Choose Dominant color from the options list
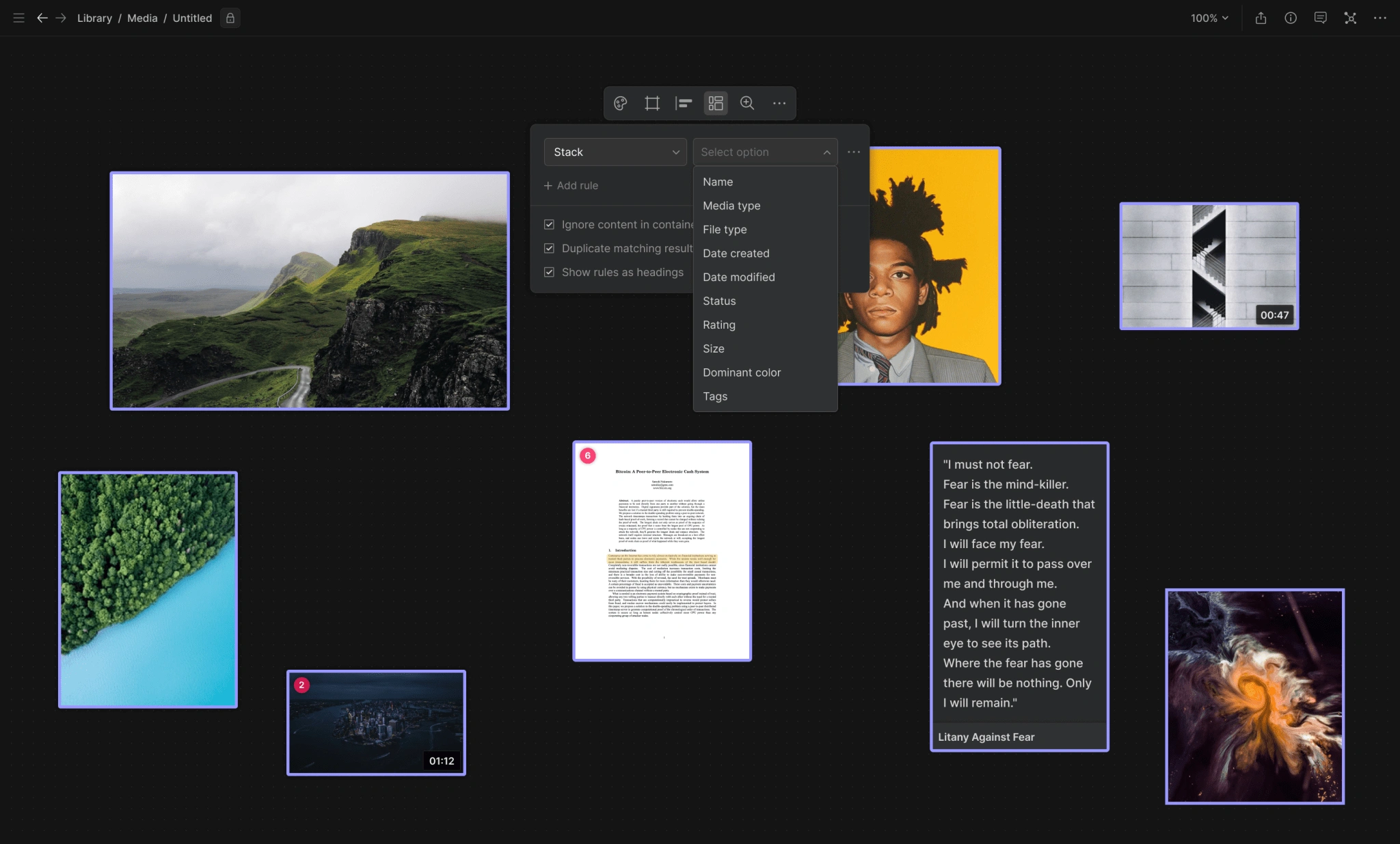Image resolution: width=1400 pixels, height=844 pixels. point(741,372)
